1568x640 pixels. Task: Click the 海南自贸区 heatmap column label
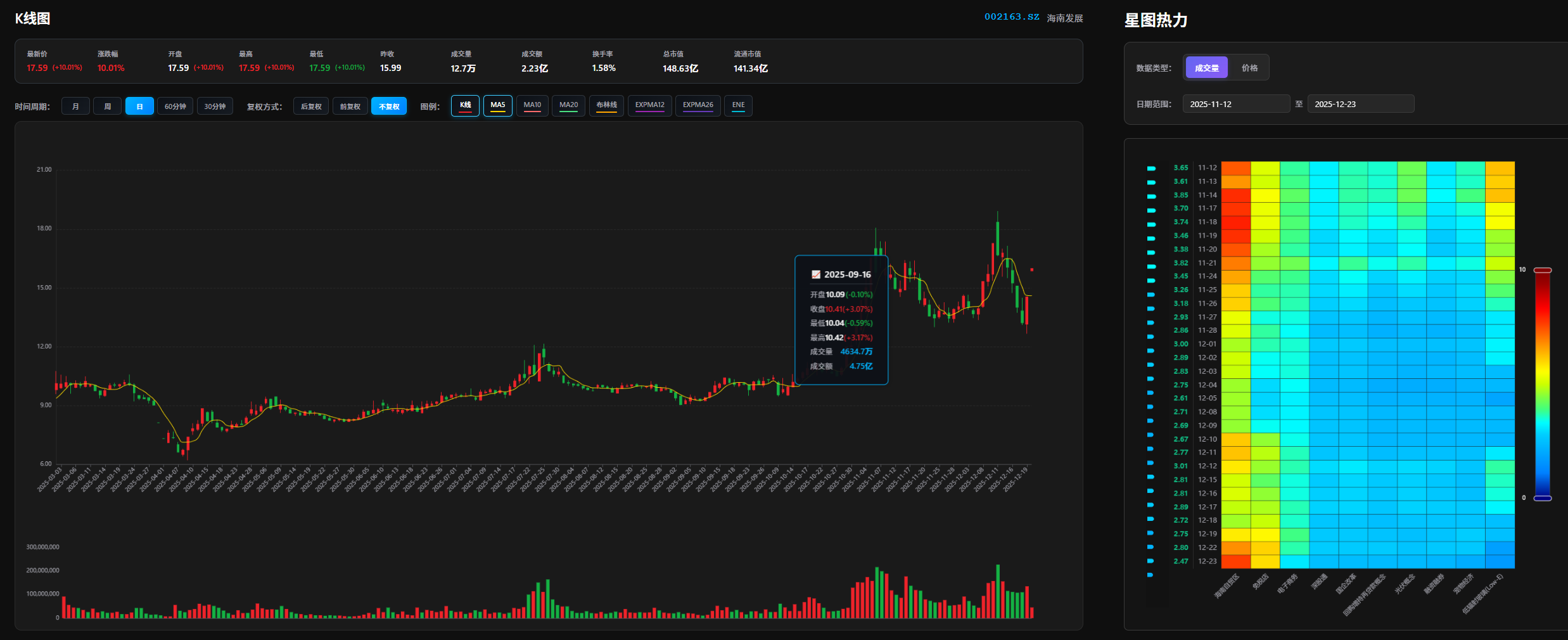[x=1227, y=586]
